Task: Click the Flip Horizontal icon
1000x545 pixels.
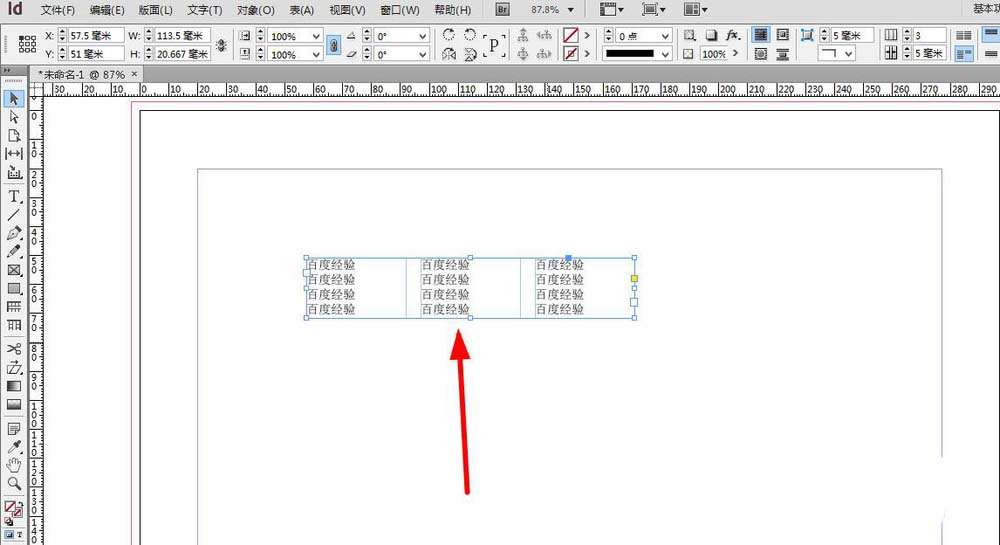Action: coord(449,54)
